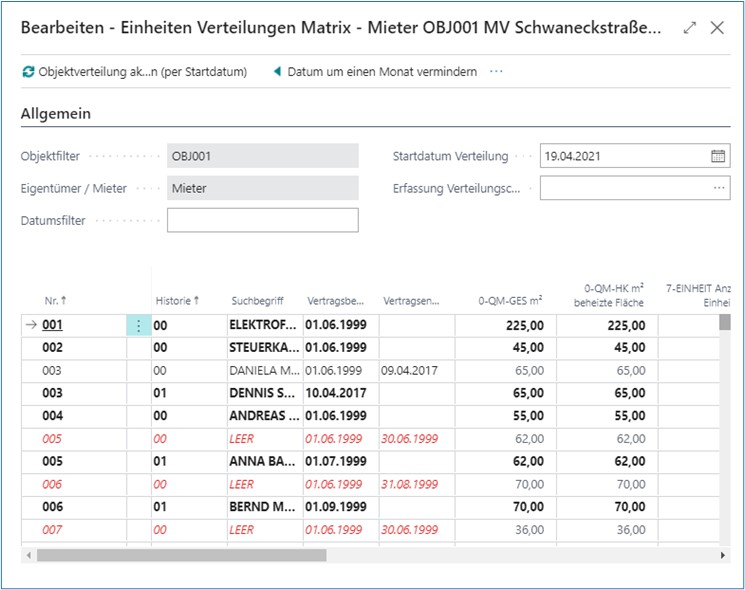Viewport: 745px width, 590px height.
Task: Open more actions ellipsis in the toolbar
Action: [497, 72]
